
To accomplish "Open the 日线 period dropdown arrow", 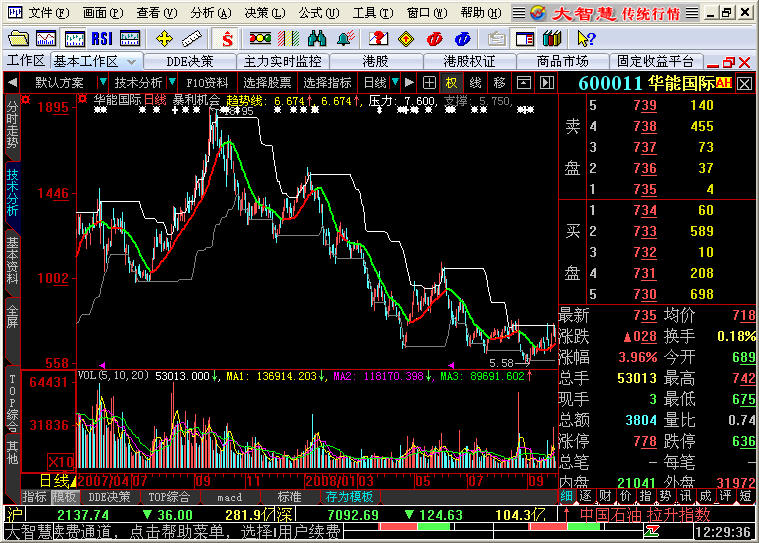I will [x=395, y=82].
